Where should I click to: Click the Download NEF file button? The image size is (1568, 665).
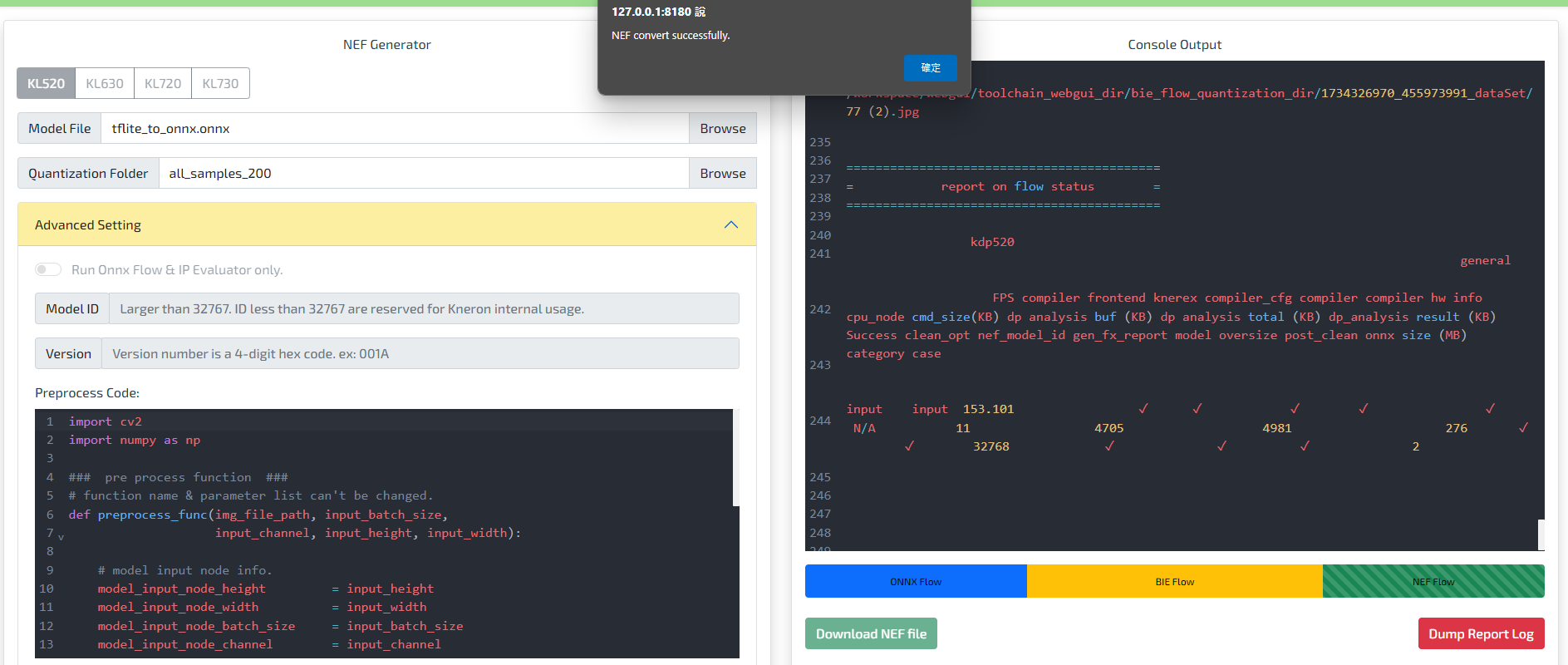pos(871,633)
